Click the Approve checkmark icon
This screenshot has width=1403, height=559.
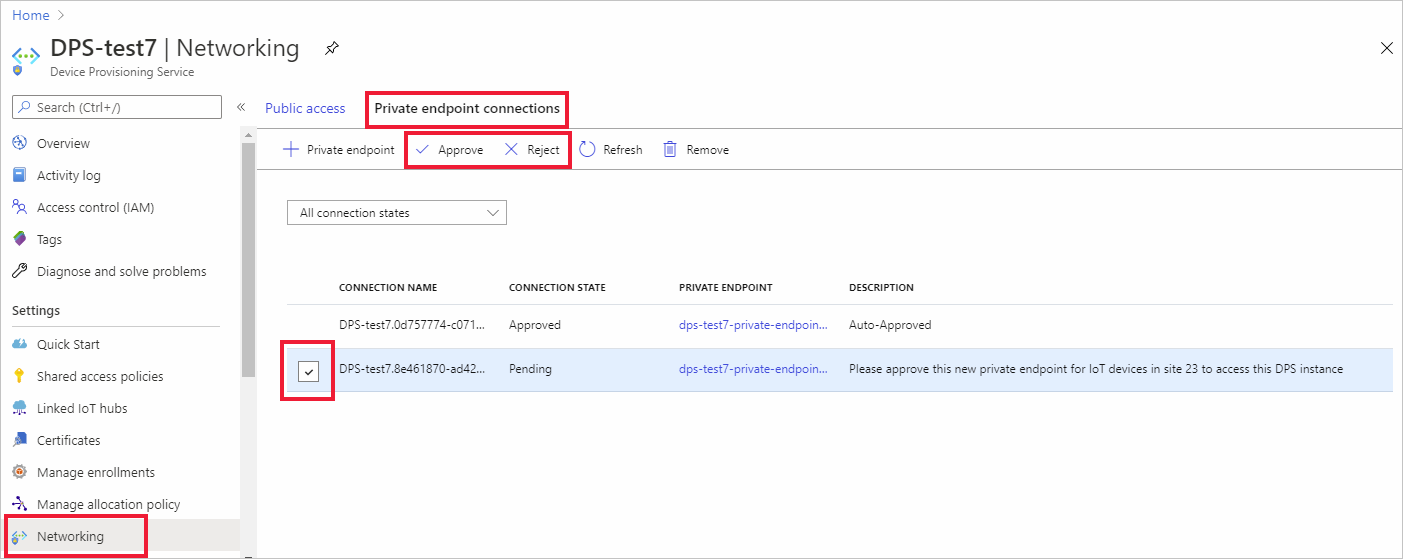422,149
